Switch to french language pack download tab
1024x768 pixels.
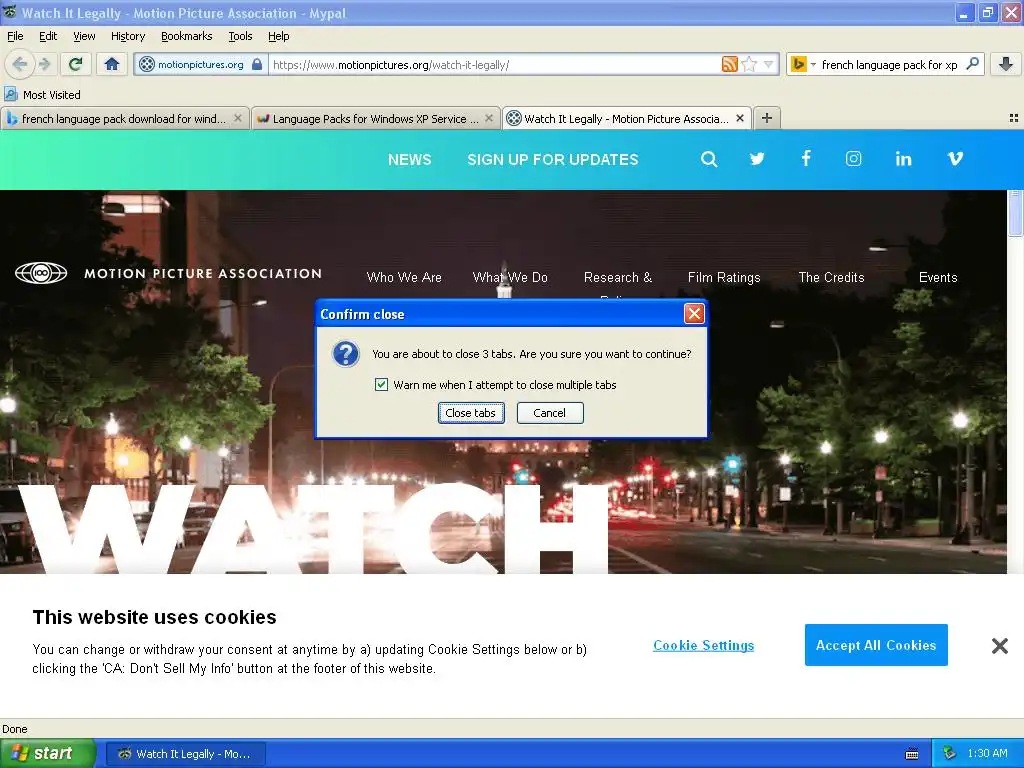point(124,118)
